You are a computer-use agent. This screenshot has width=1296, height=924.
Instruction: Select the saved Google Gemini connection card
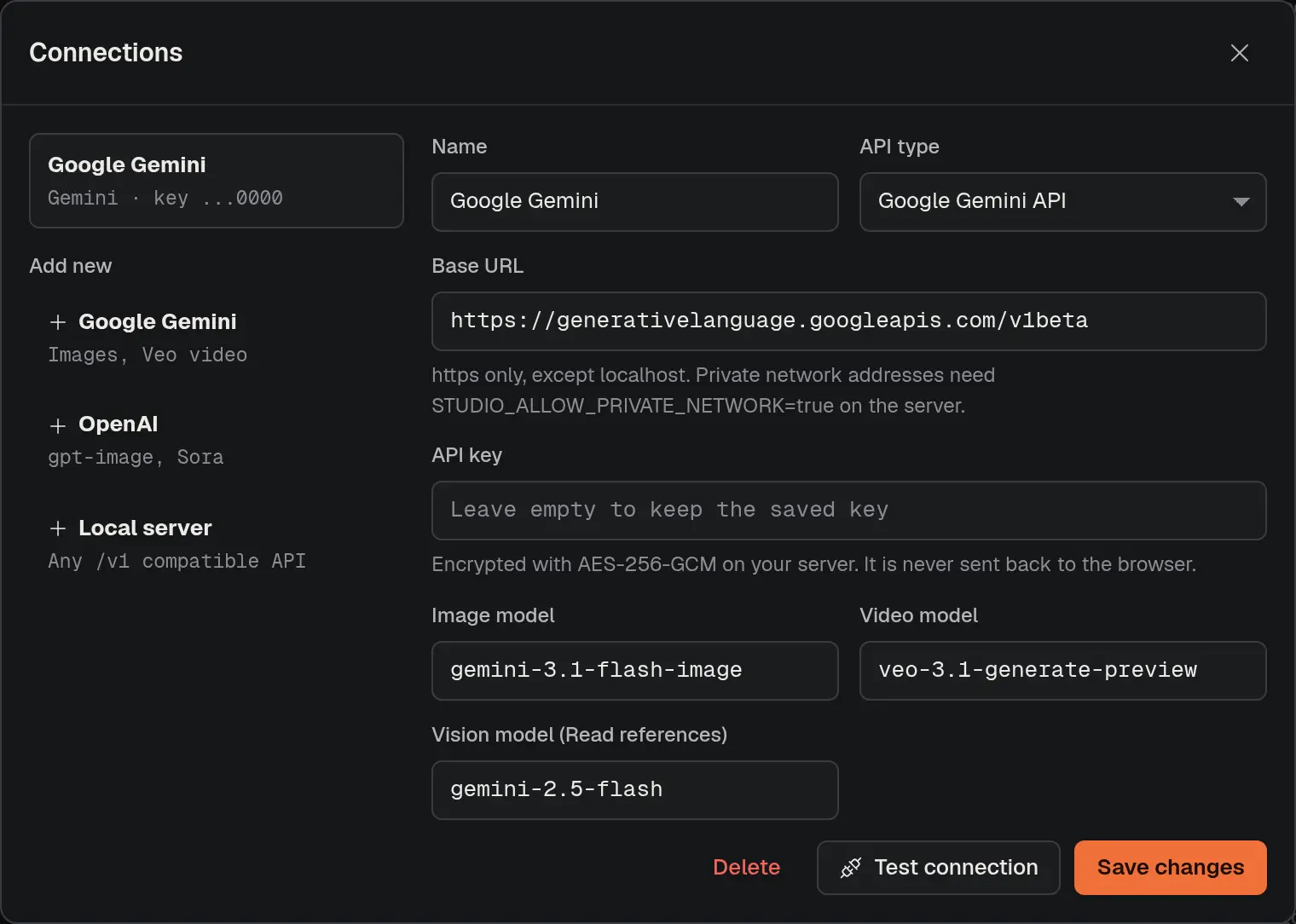(x=217, y=181)
